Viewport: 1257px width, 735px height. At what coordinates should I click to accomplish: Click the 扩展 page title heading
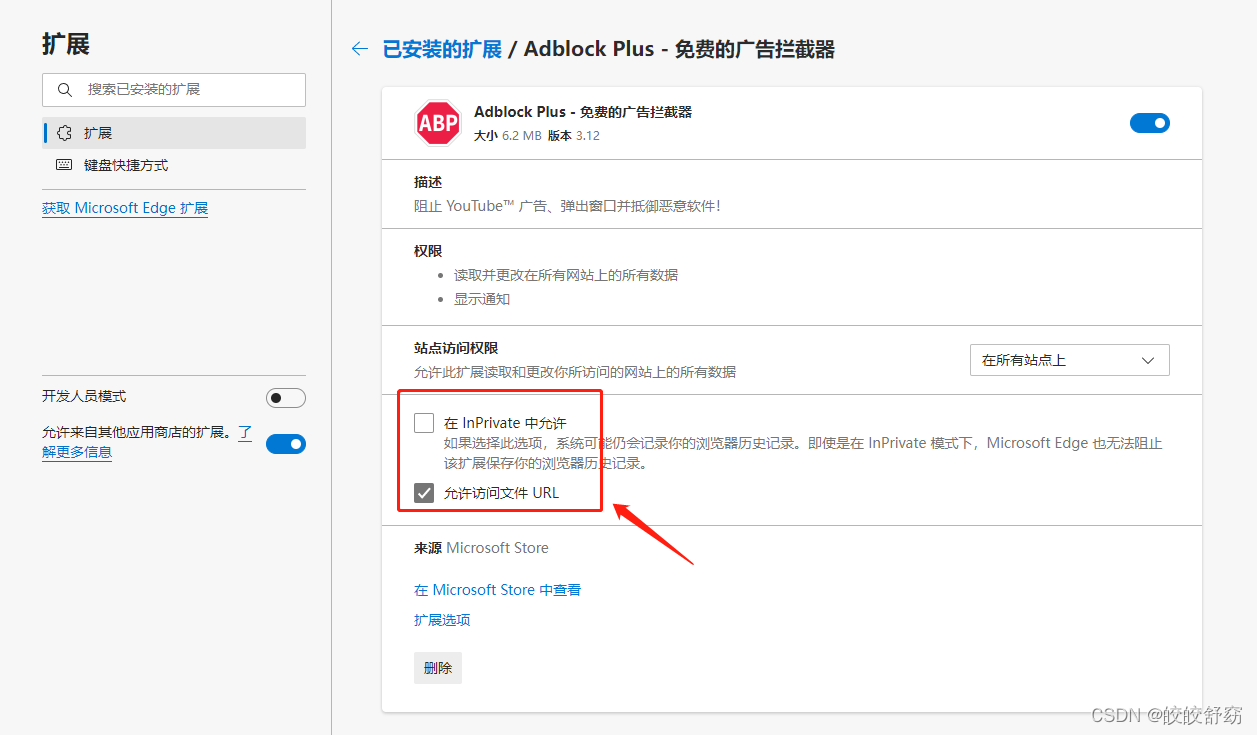point(66,44)
